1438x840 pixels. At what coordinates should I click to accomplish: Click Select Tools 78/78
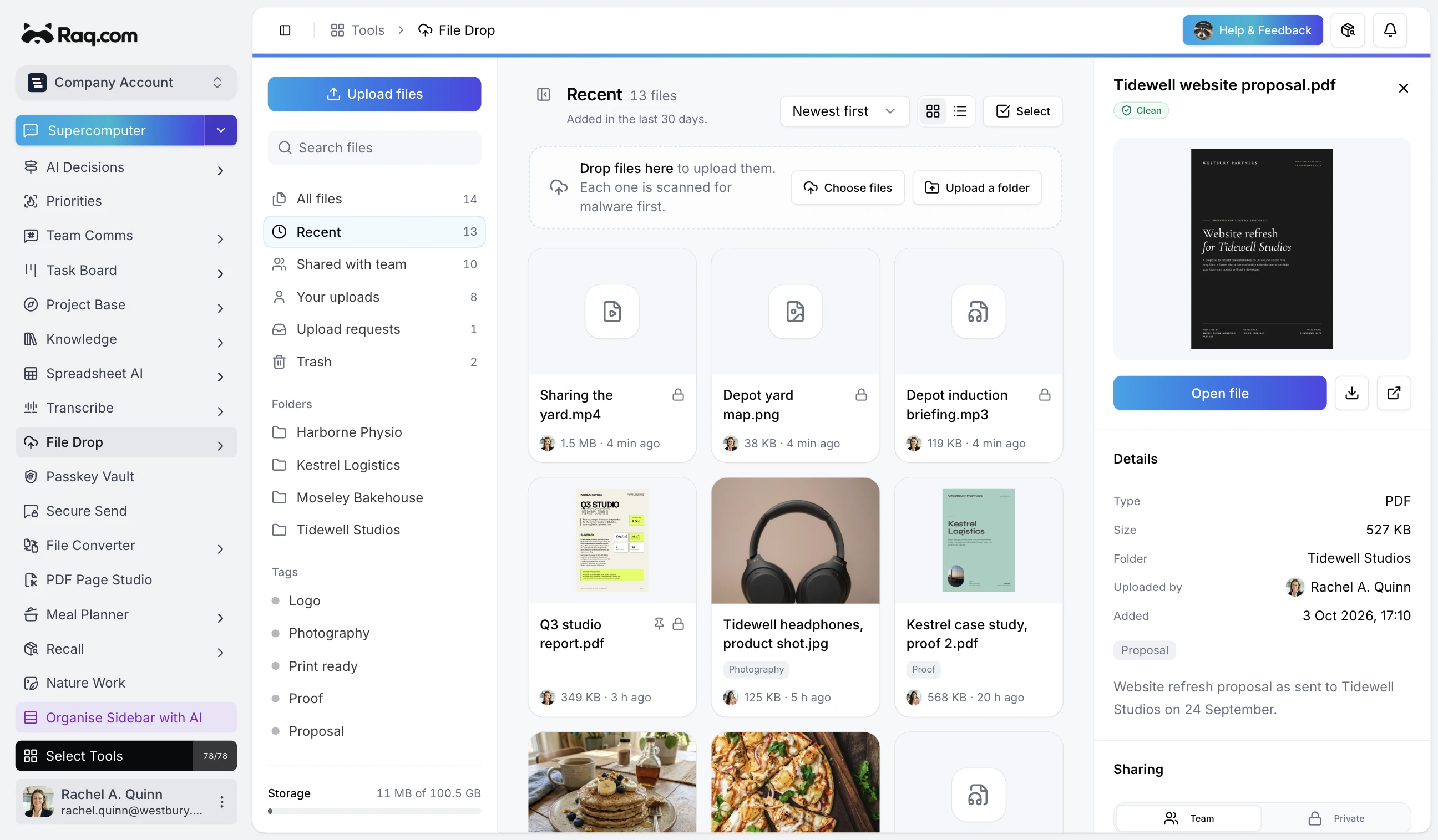[126, 756]
